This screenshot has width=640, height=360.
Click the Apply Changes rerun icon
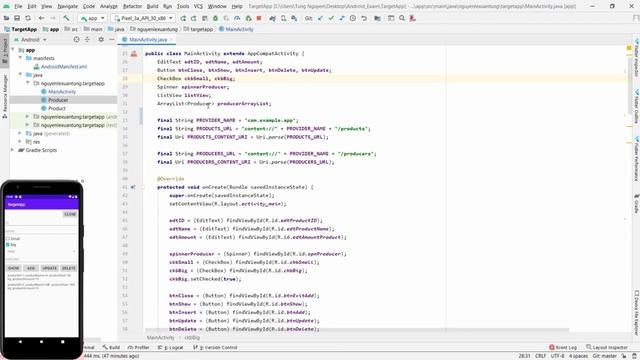183,18
